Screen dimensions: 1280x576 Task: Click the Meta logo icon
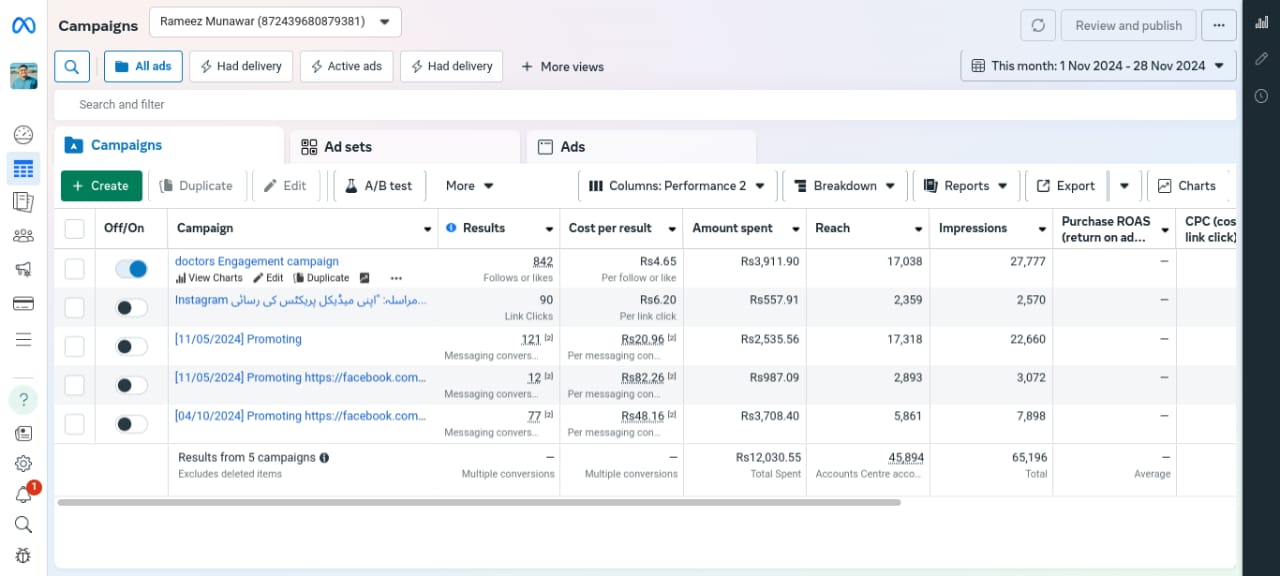tap(24, 26)
